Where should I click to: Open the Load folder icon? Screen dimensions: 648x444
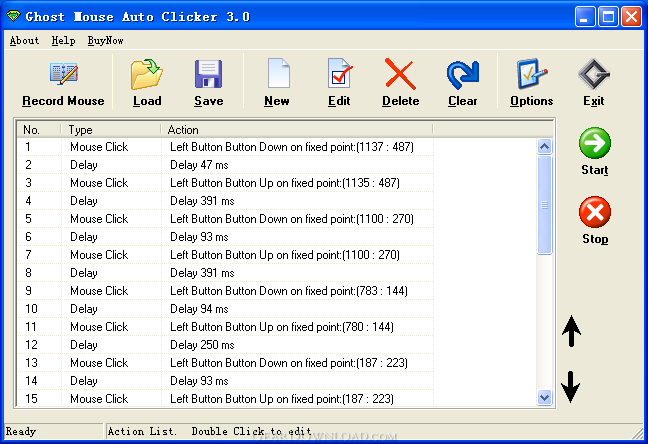pyautogui.click(x=147, y=74)
